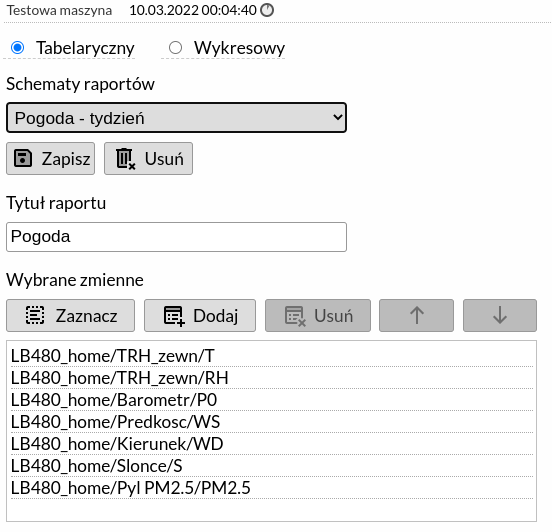Click into the Tytuł raportu input field
This screenshot has height=532, width=552.
point(176,237)
